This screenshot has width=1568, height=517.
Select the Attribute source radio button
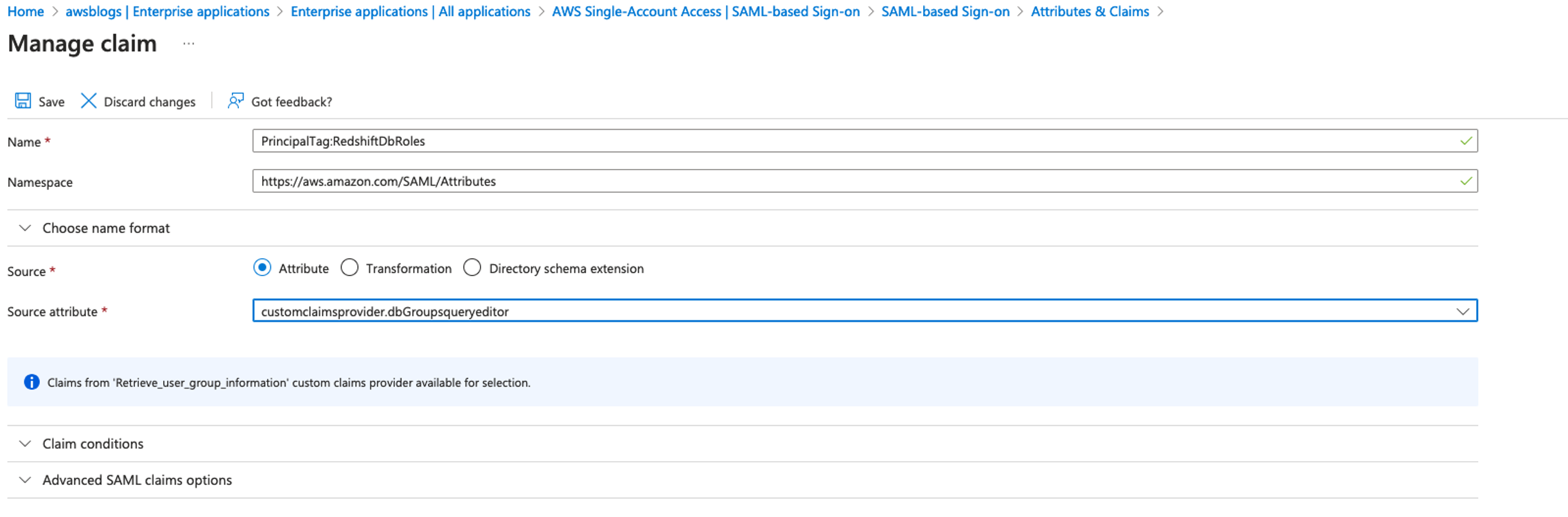[x=262, y=268]
